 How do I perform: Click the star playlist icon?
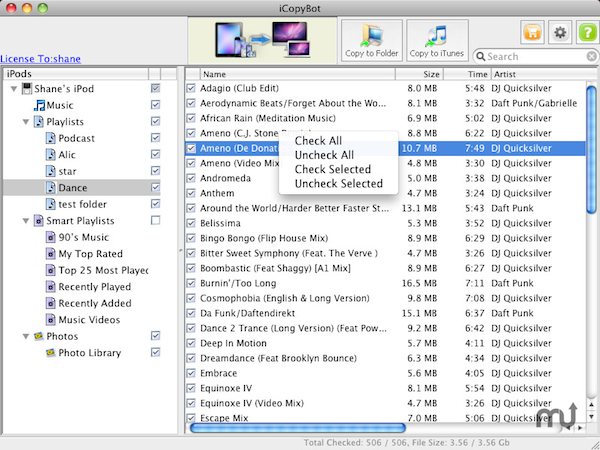pyautogui.click(x=51, y=171)
